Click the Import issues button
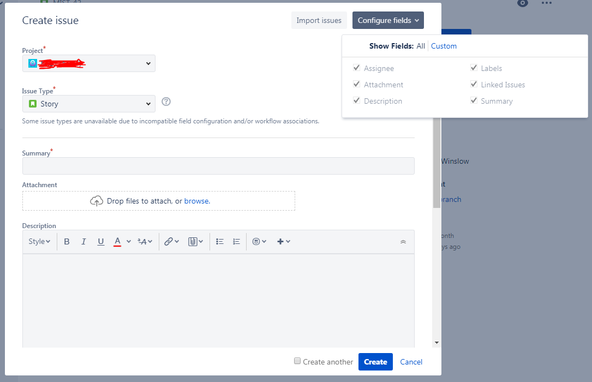592x382 pixels. click(x=319, y=20)
